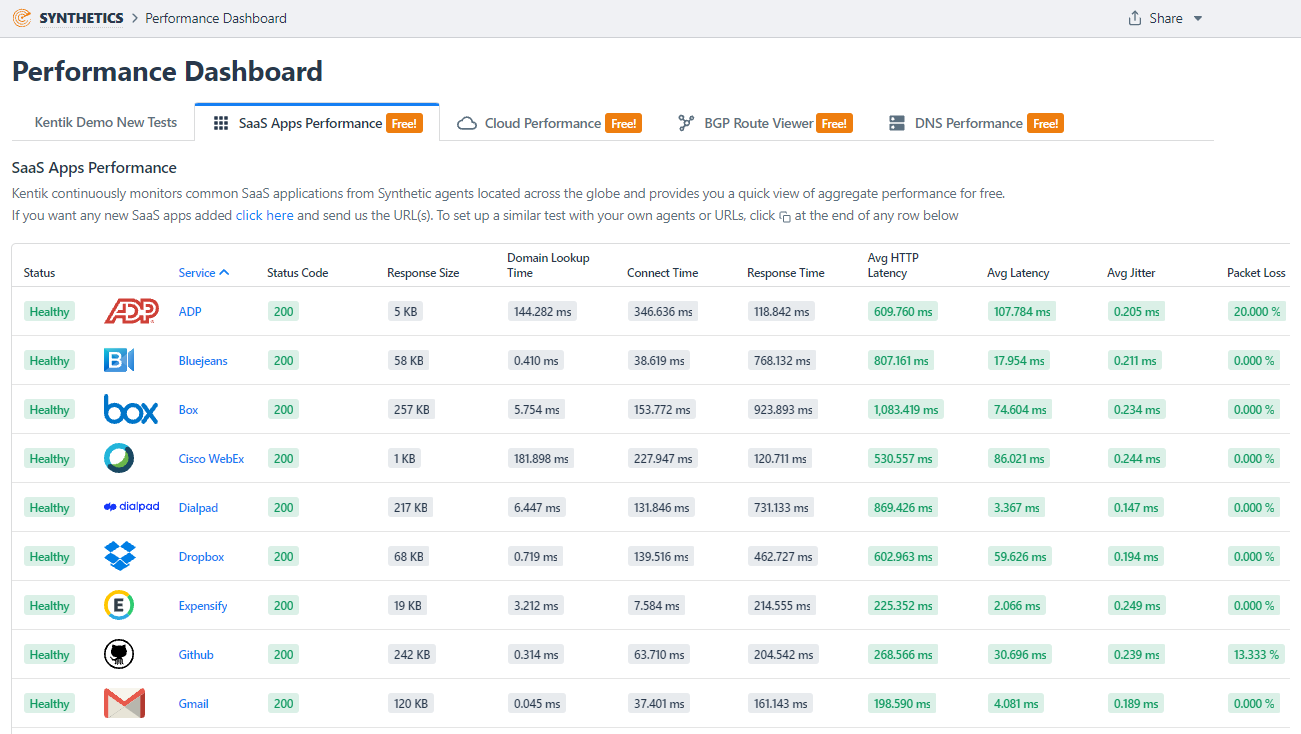
Task: Click the Response Size column header
Action: pos(423,273)
